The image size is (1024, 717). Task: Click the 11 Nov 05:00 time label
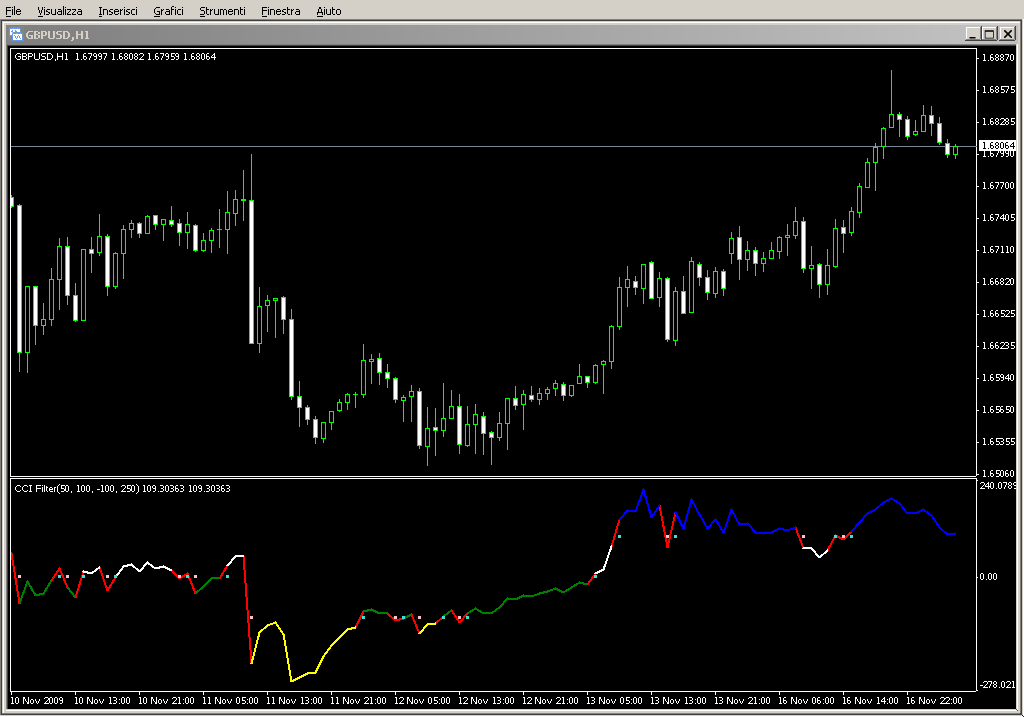(230, 701)
